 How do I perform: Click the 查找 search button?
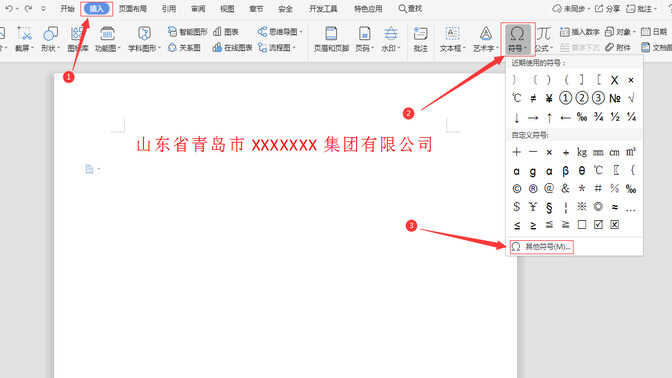tap(410, 9)
